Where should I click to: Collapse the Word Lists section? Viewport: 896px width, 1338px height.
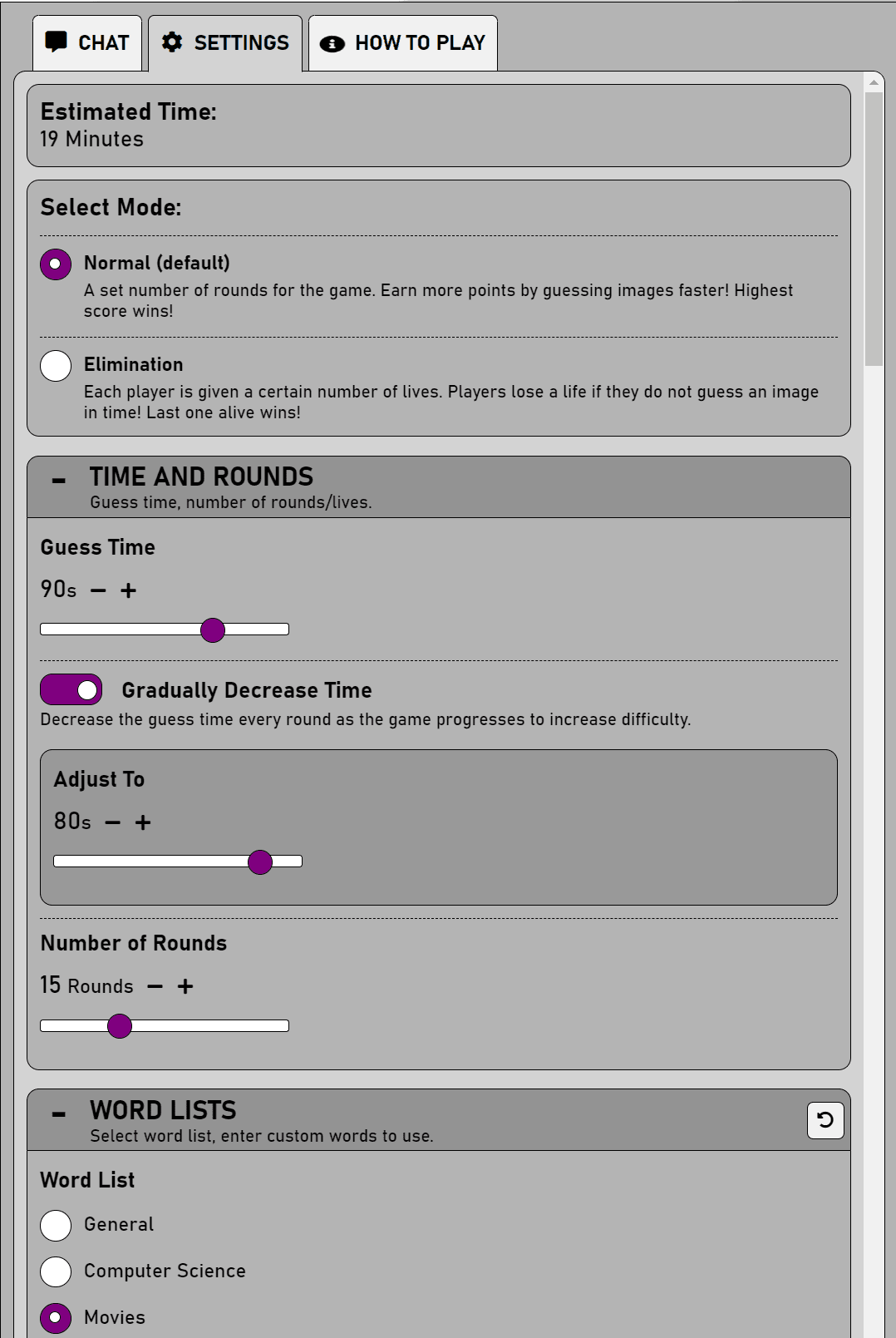[59, 1114]
